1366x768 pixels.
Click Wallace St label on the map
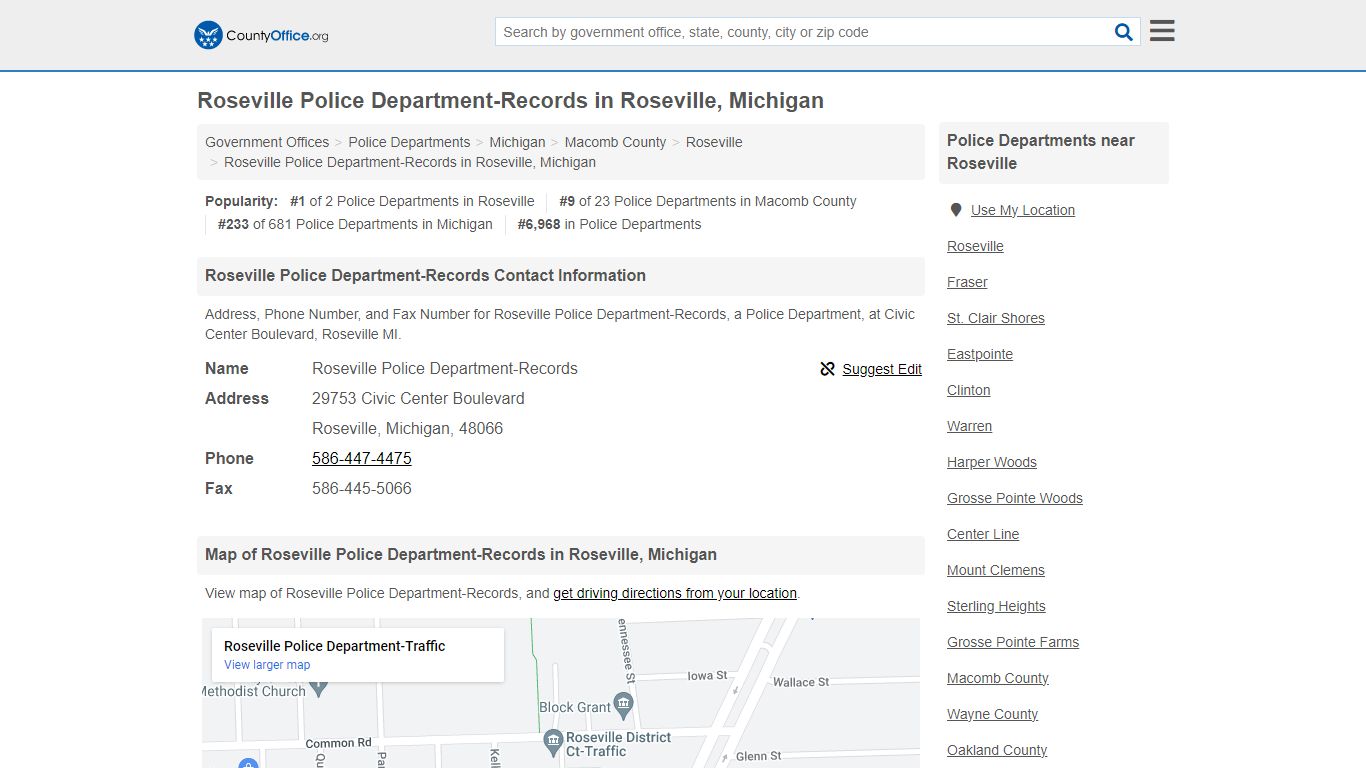[x=801, y=682]
